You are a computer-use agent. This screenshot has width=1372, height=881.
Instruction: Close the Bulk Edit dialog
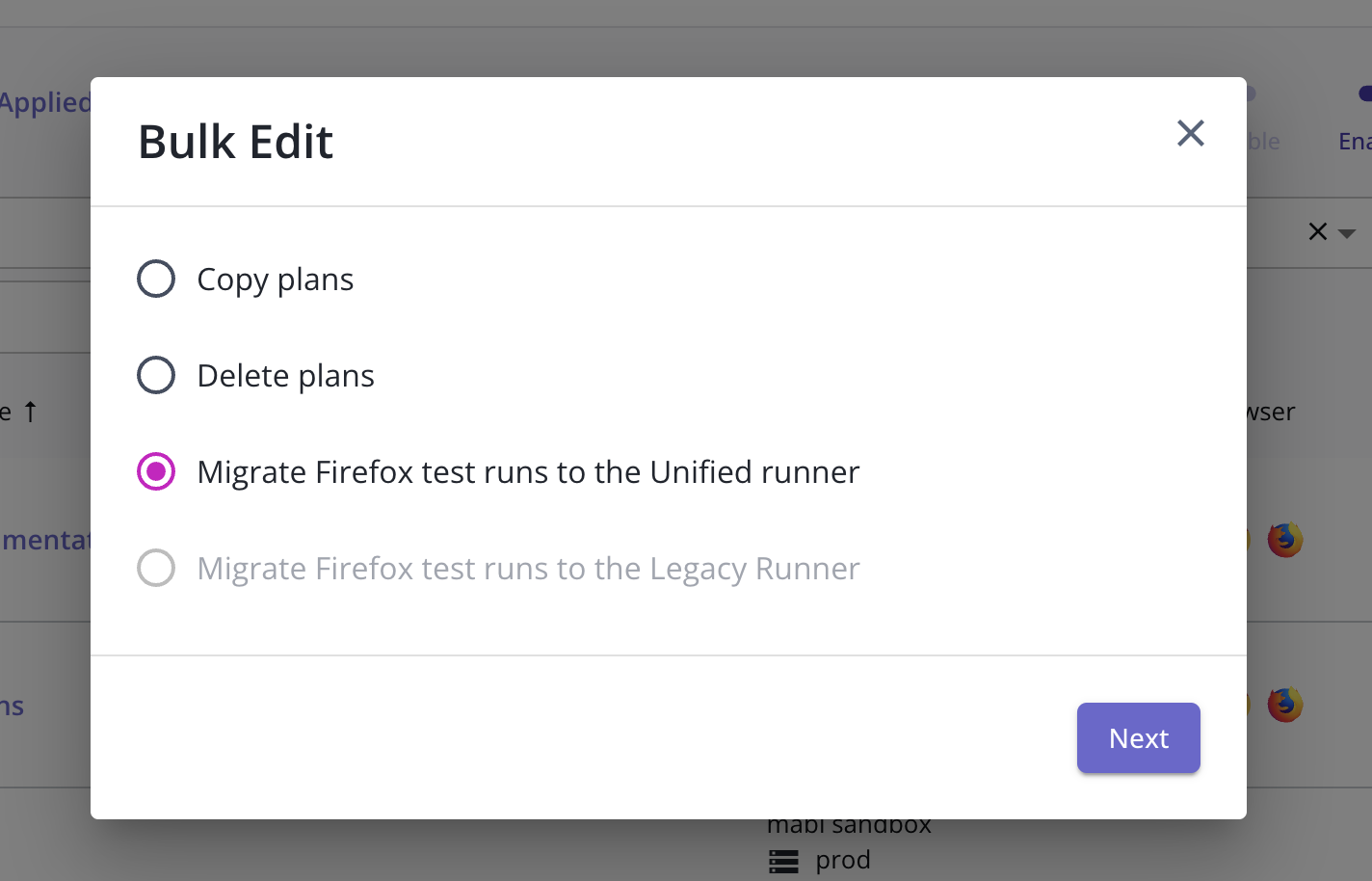[x=1191, y=133]
